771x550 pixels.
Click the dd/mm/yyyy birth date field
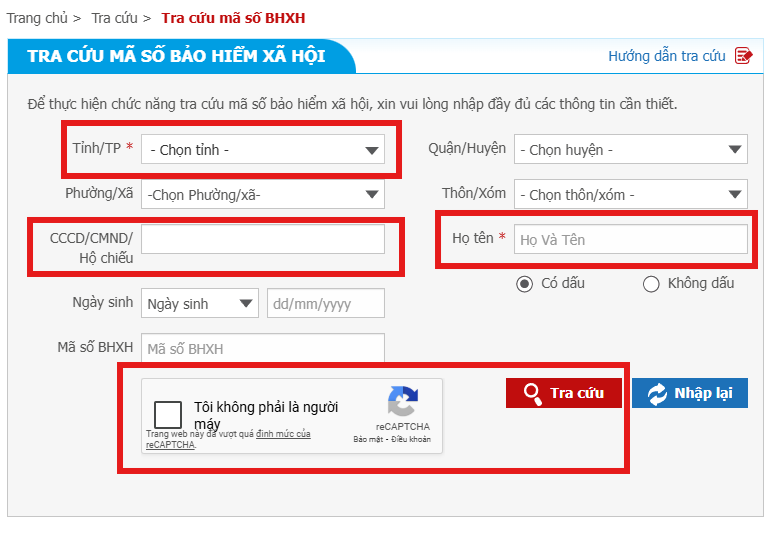325,304
